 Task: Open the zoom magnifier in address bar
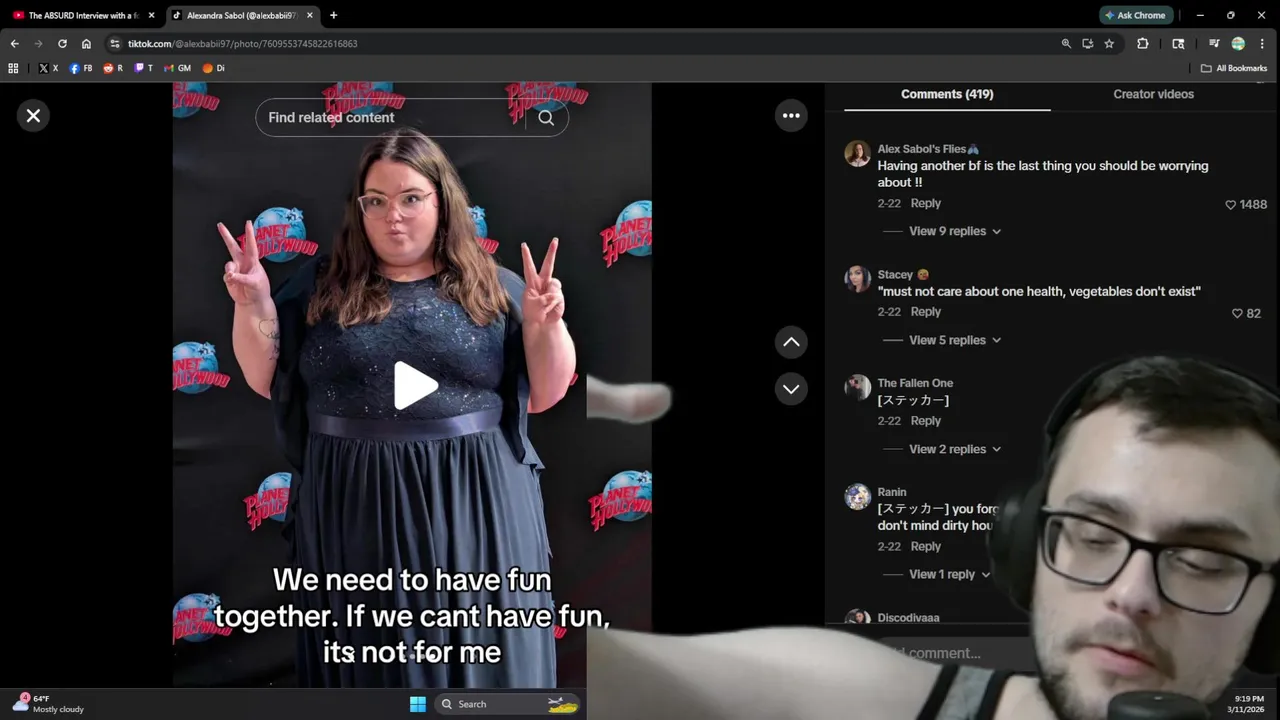(x=1066, y=44)
